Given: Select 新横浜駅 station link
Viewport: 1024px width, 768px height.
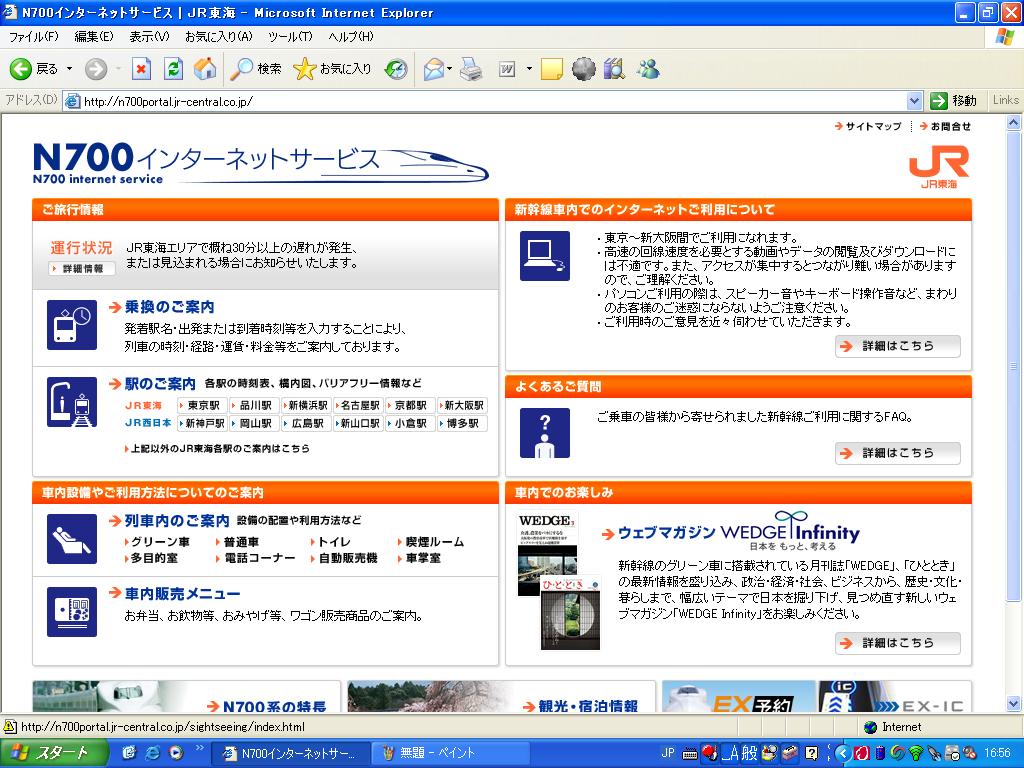Looking at the screenshot, I should [307, 406].
